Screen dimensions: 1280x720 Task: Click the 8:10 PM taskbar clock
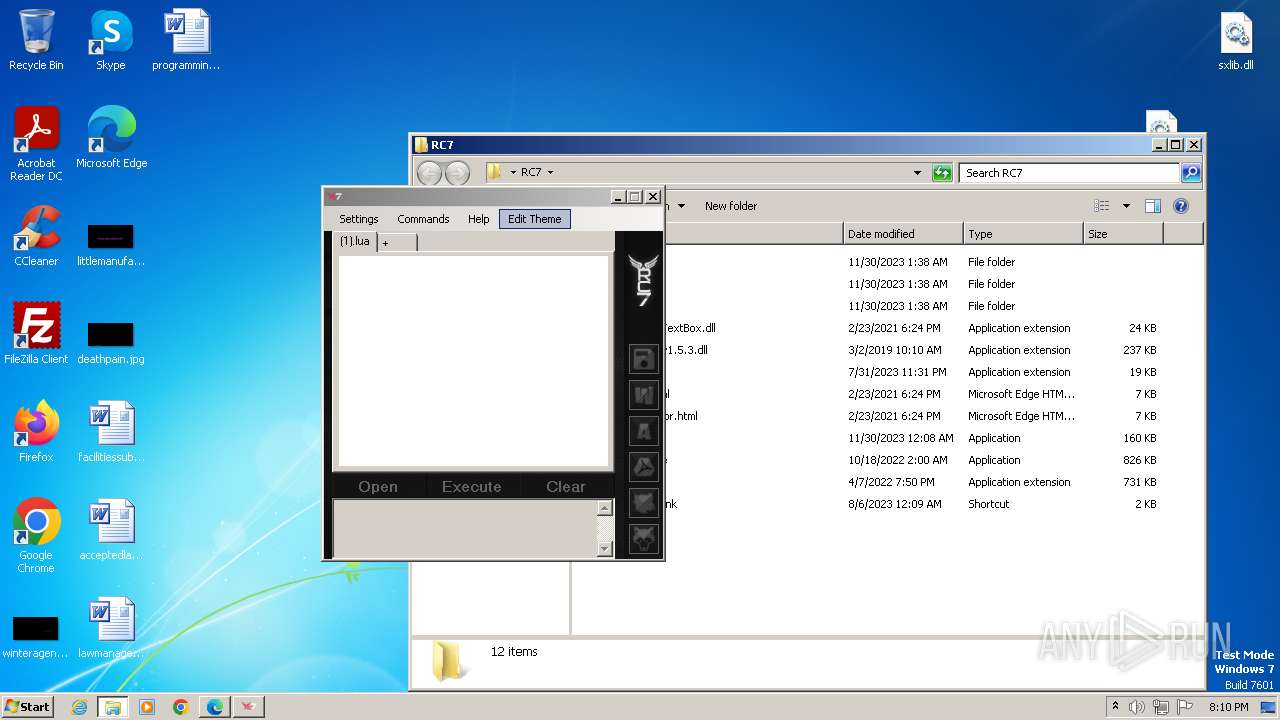tap(1229, 707)
